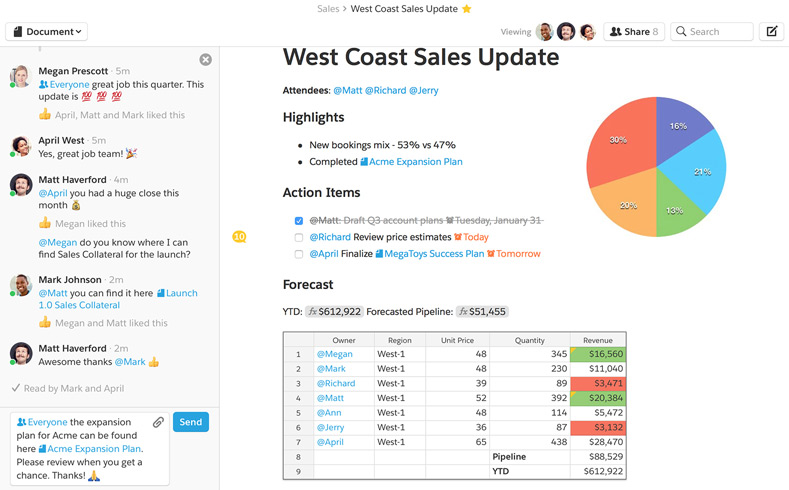The height and width of the screenshot is (490, 789).
Task: Click the Share button
Action: [x=634, y=32]
